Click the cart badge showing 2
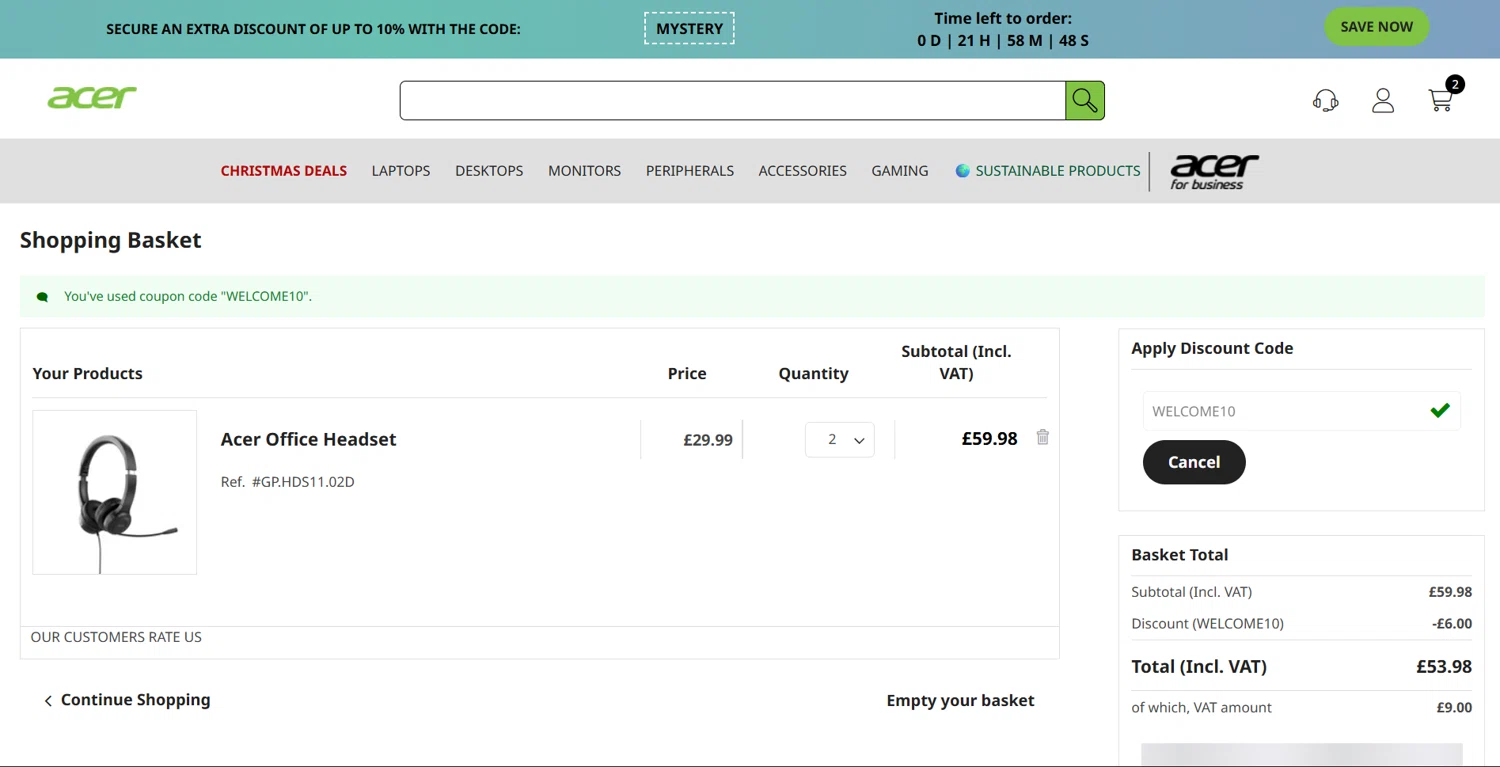 [1455, 85]
